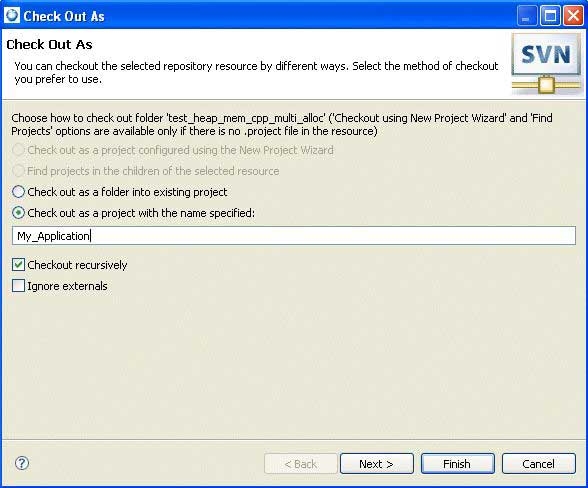The height and width of the screenshot is (488, 588).
Task: Click the Eclipse icon in title bar
Action: (x=12, y=16)
